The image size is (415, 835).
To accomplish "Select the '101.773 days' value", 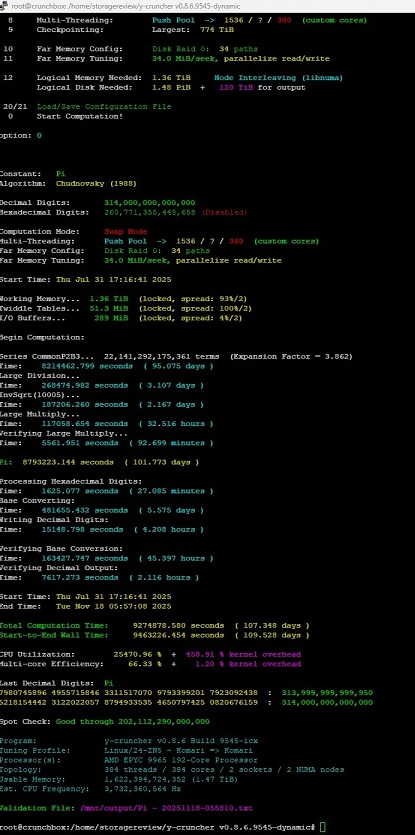I will coord(162,462).
